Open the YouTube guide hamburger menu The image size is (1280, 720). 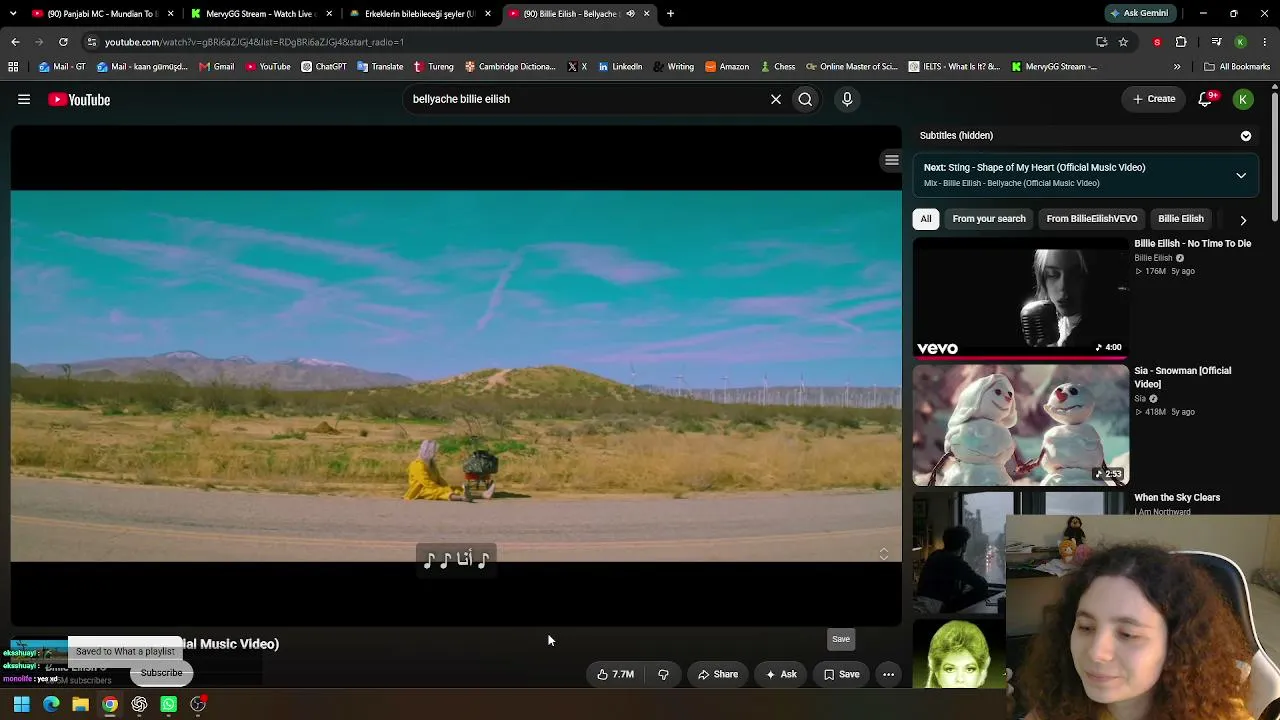(24, 99)
